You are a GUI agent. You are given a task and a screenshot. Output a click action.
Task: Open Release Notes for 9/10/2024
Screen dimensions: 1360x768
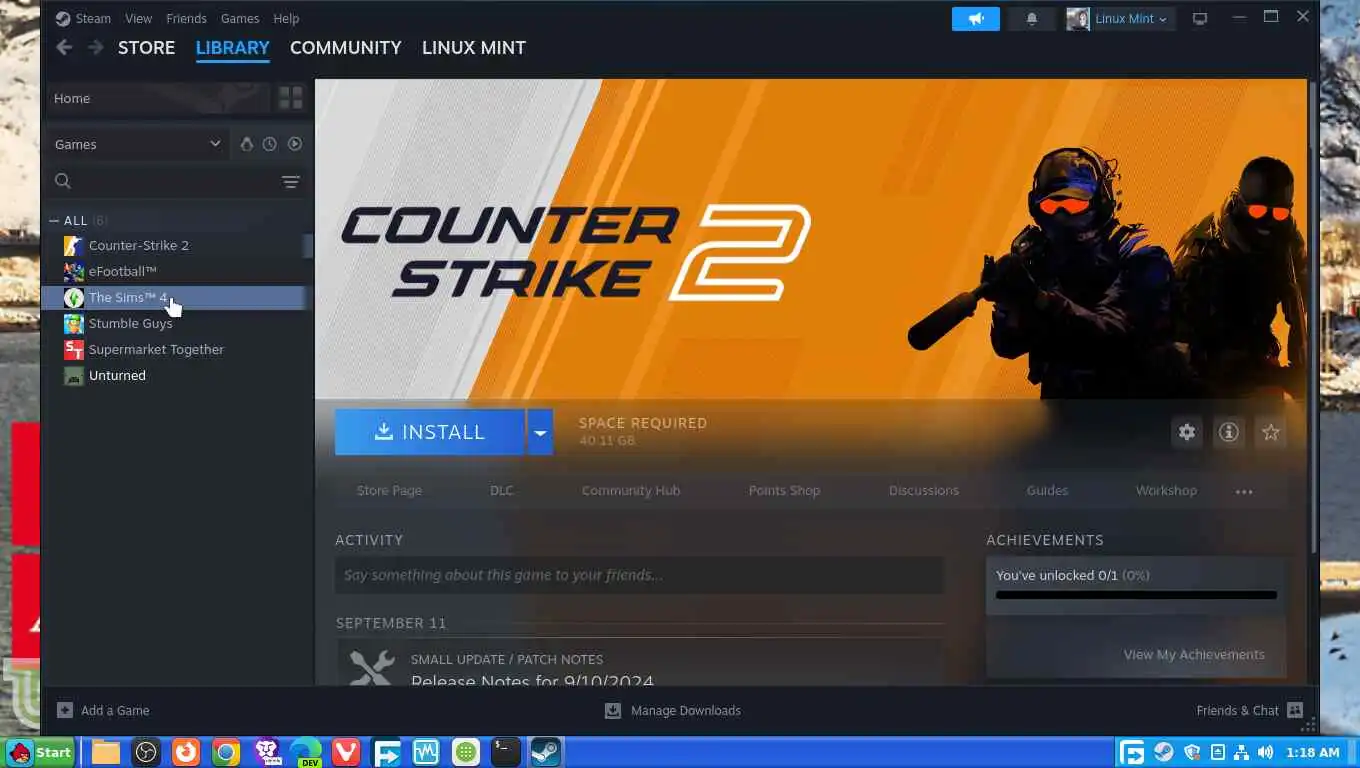pyautogui.click(x=532, y=681)
